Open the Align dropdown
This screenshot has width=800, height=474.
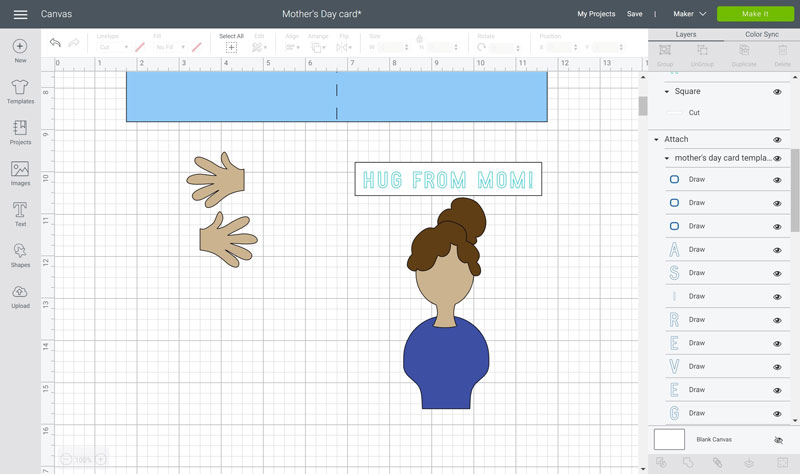tap(292, 47)
